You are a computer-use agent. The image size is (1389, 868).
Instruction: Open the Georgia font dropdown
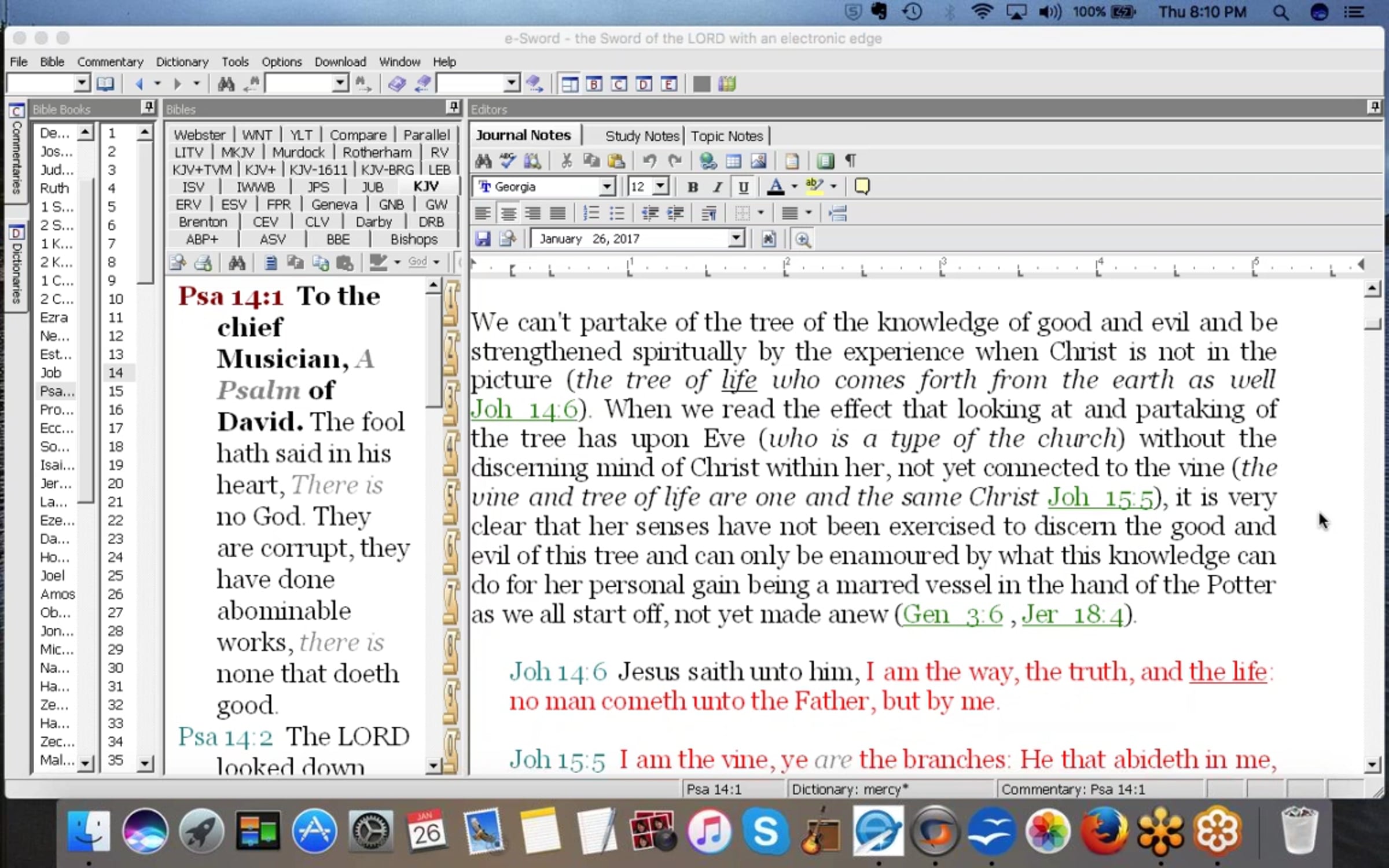606,186
